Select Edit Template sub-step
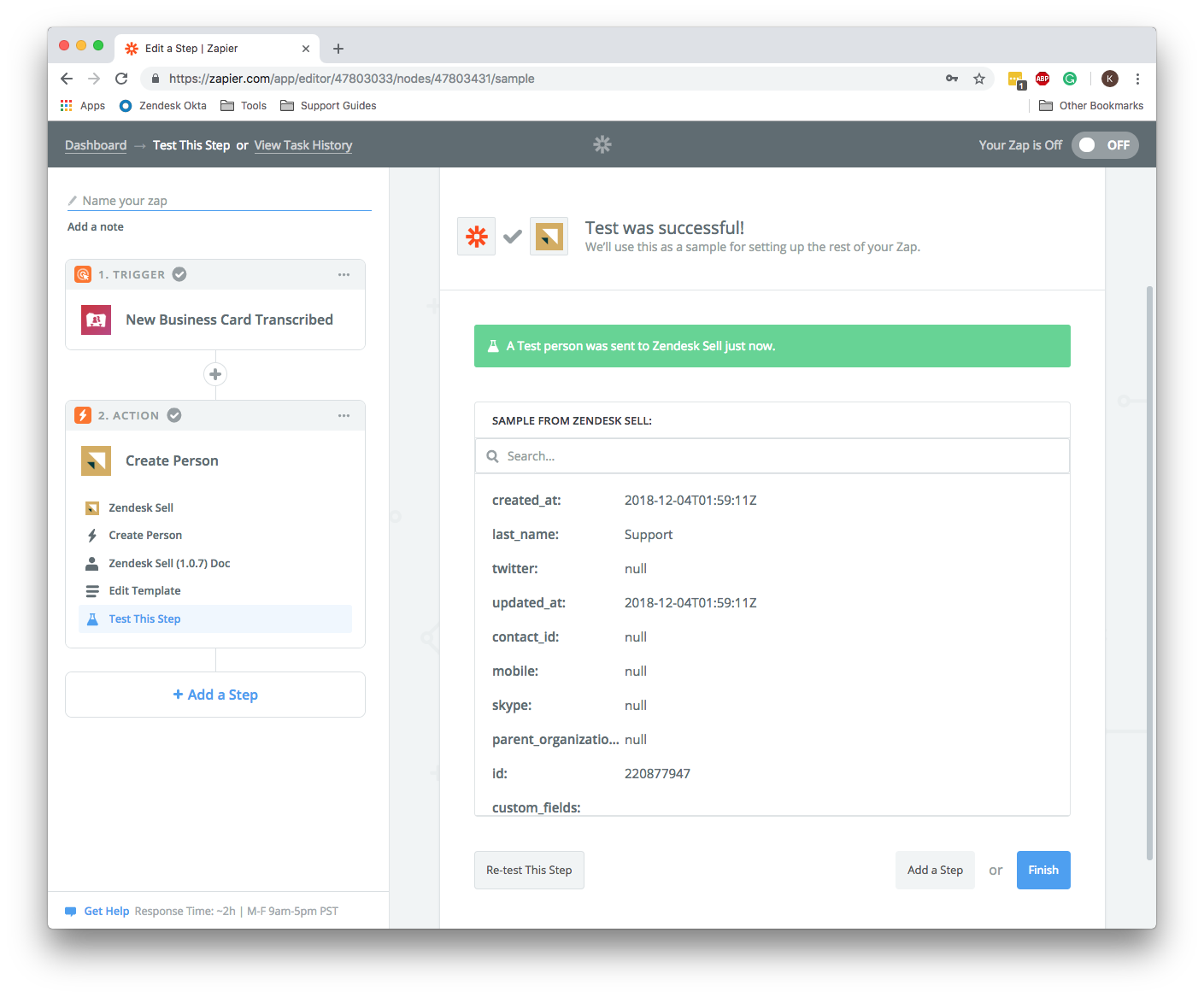The height and width of the screenshot is (997, 1204). click(x=215, y=591)
